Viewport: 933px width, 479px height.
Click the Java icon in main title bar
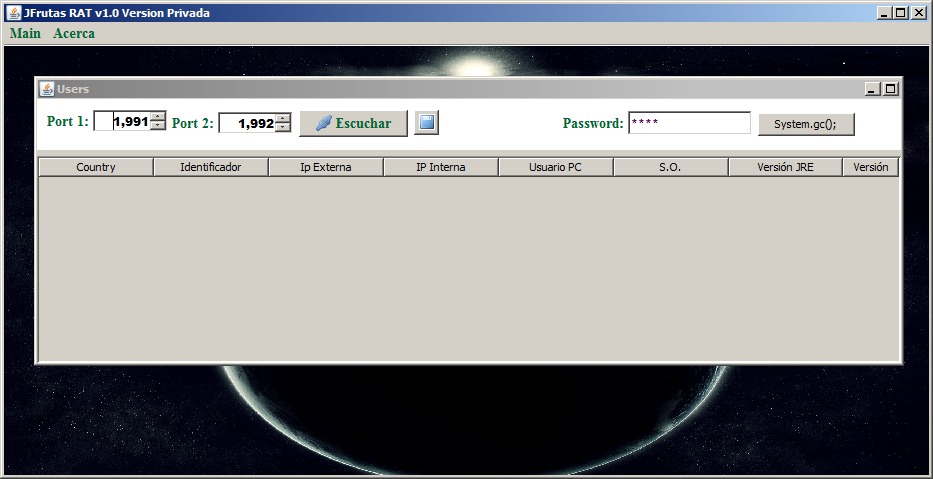coord(13,12)
